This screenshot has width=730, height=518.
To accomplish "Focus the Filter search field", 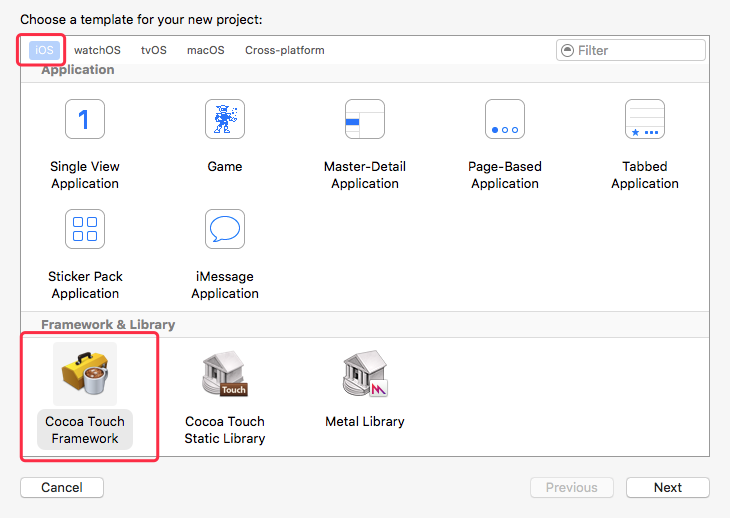I will 630,50.
